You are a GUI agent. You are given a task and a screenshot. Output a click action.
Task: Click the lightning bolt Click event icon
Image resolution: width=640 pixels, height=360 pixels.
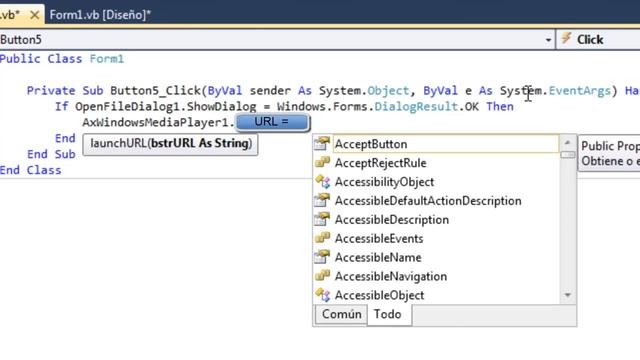(x=566, y=39)
